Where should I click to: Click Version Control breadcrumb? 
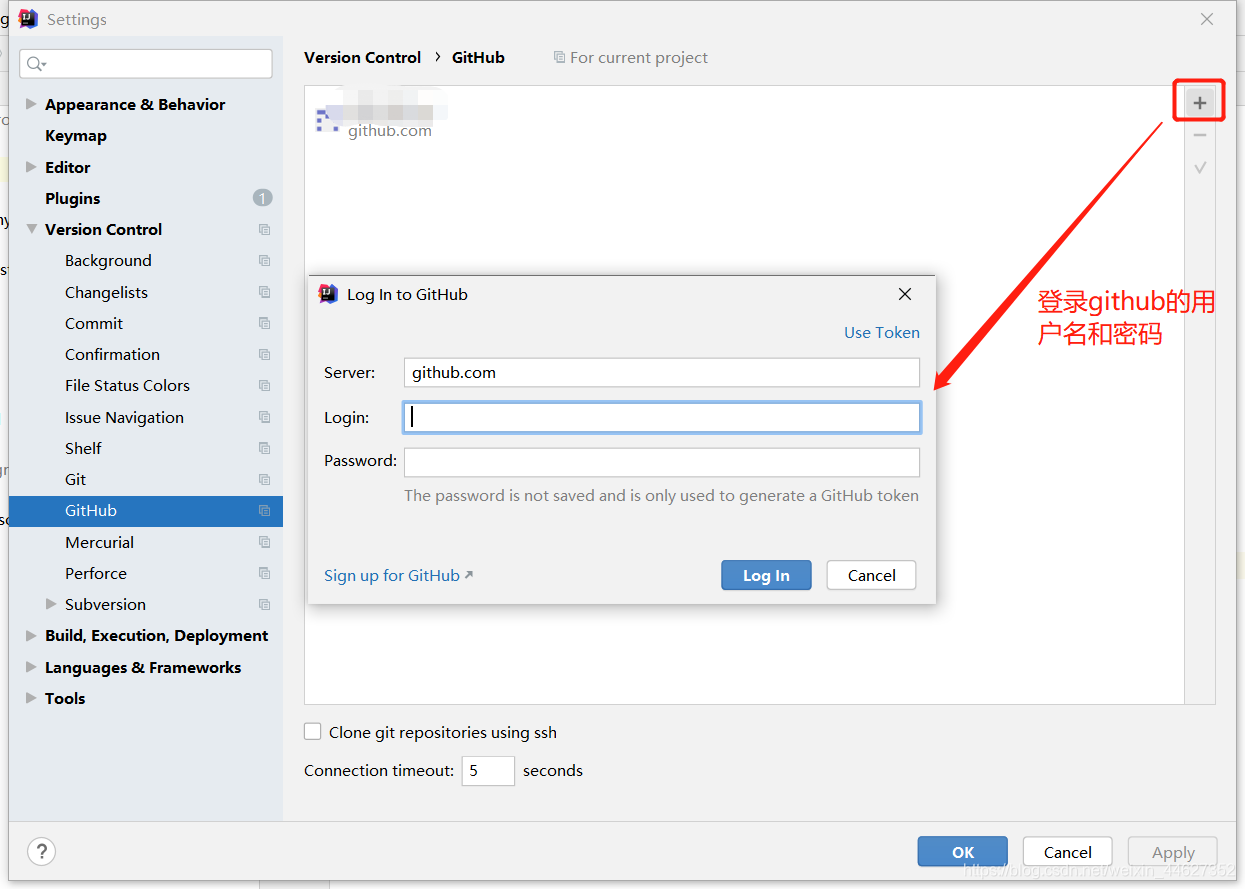tap(362, 58)
